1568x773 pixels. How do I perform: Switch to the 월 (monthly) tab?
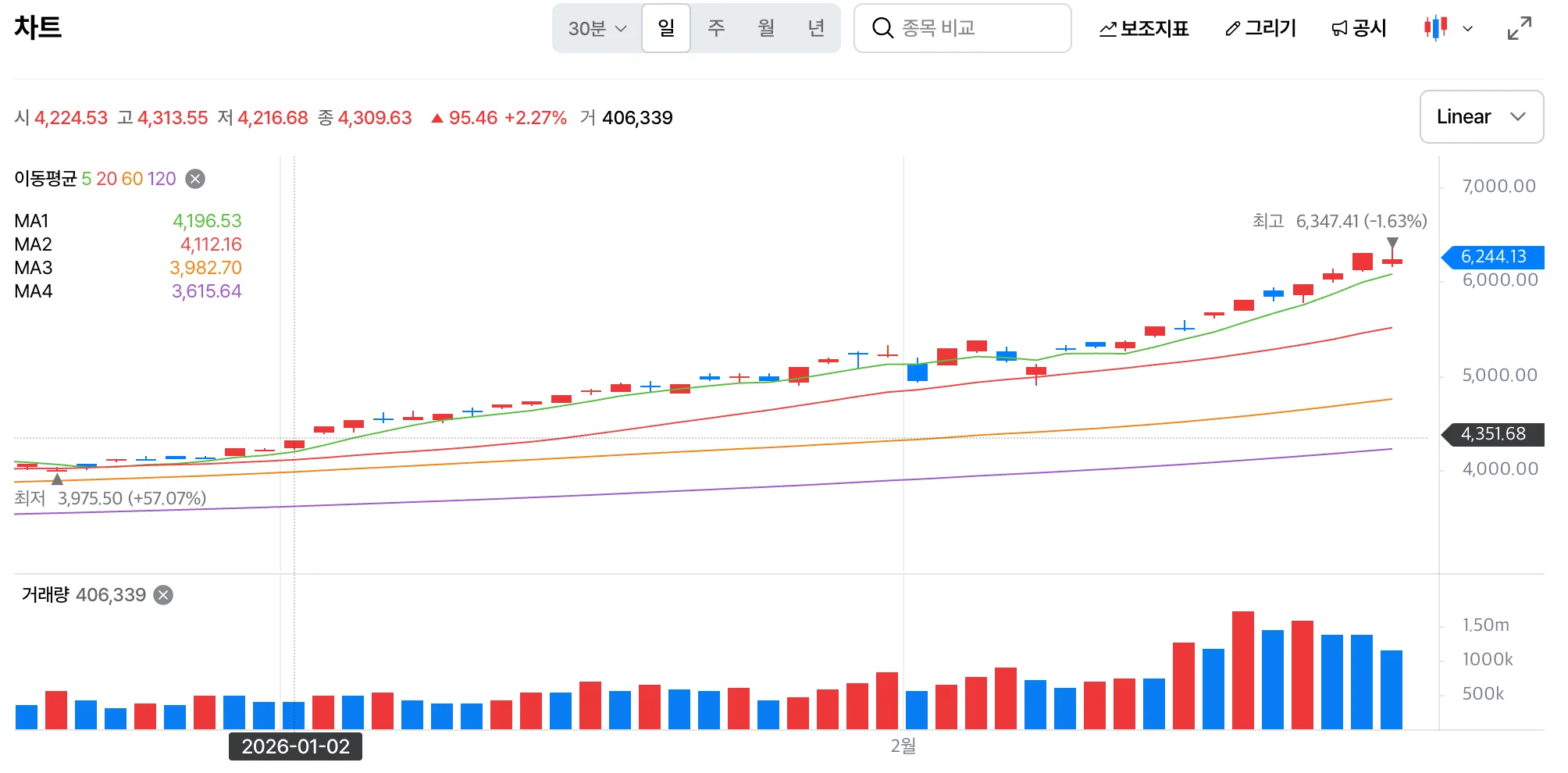click(x=766, y=28)
